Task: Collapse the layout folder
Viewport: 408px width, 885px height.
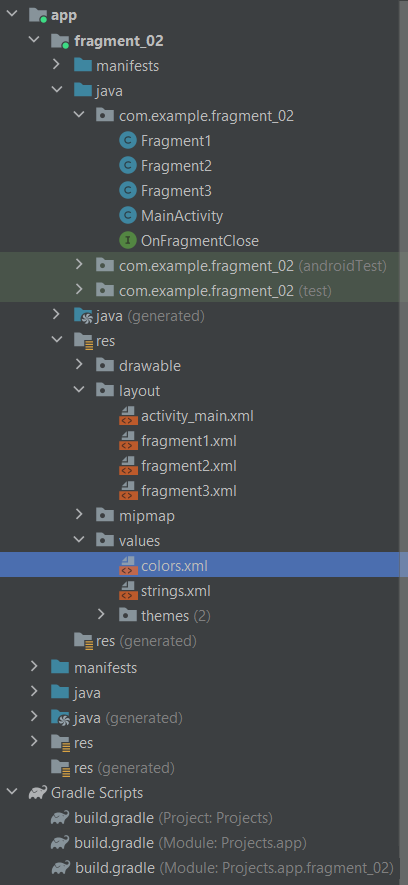Action: coord(79,390)
